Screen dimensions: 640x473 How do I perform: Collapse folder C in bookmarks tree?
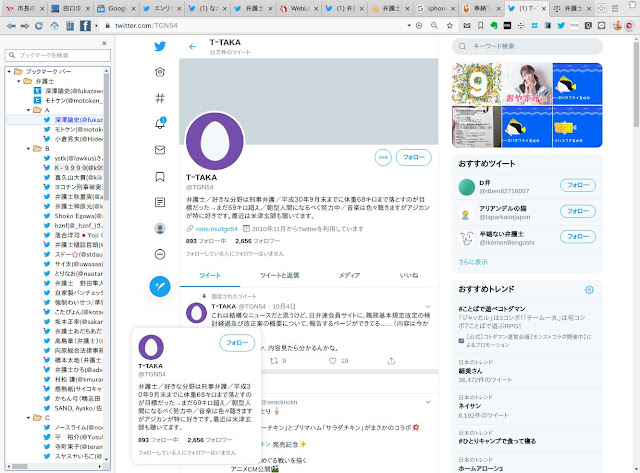[28, 418]
